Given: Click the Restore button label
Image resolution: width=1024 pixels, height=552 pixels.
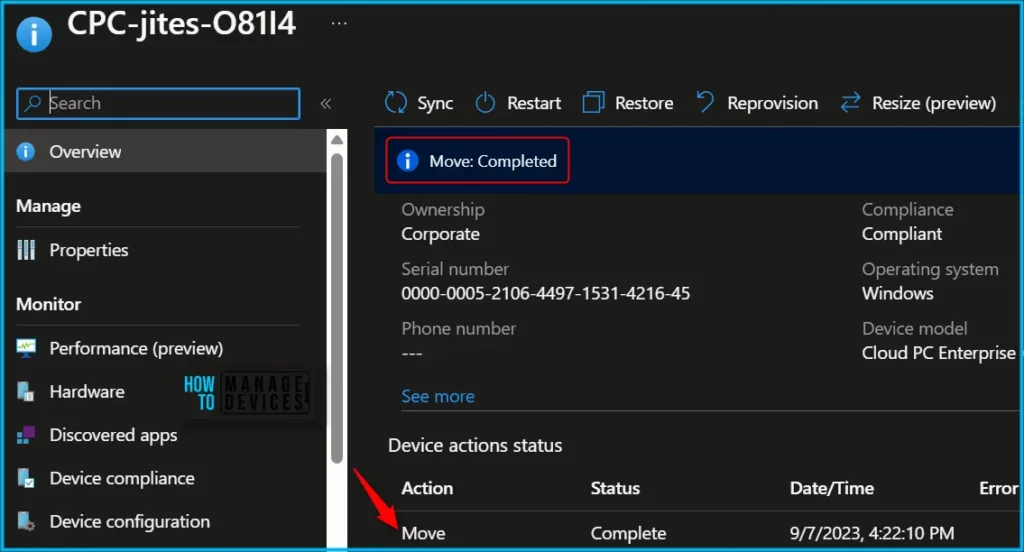Looking at the screenshot, I should (644, 103).
